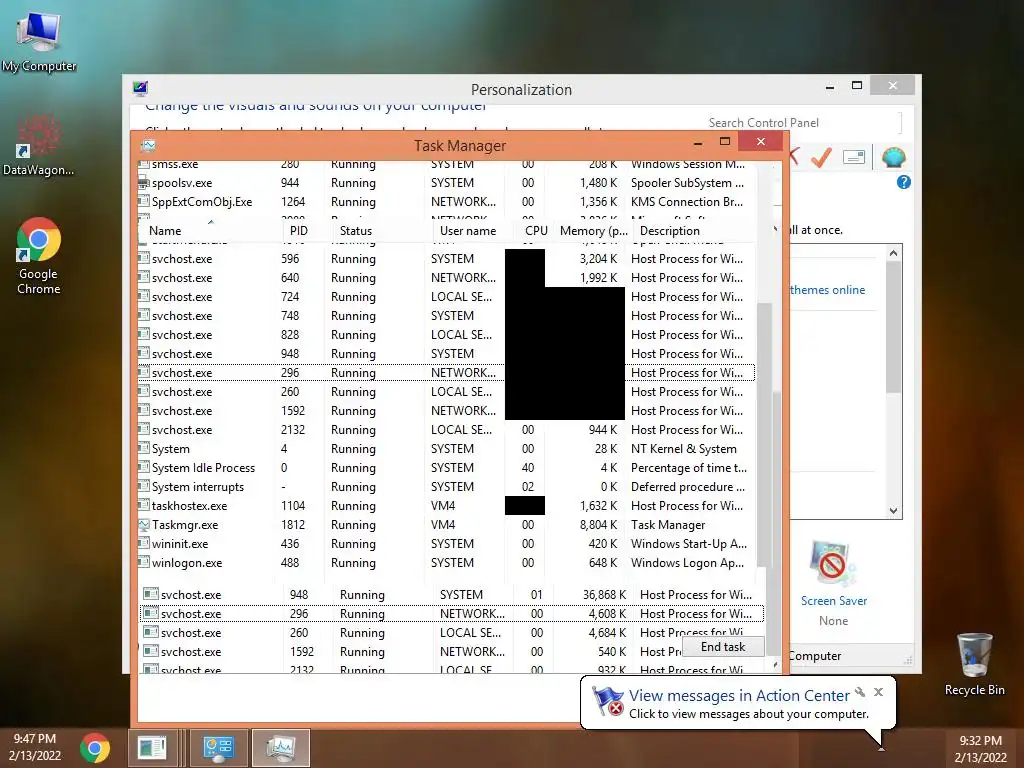Open the Screen Saver settings link
This screenshot has width=1024, height=768.
(x=834, y=601)
